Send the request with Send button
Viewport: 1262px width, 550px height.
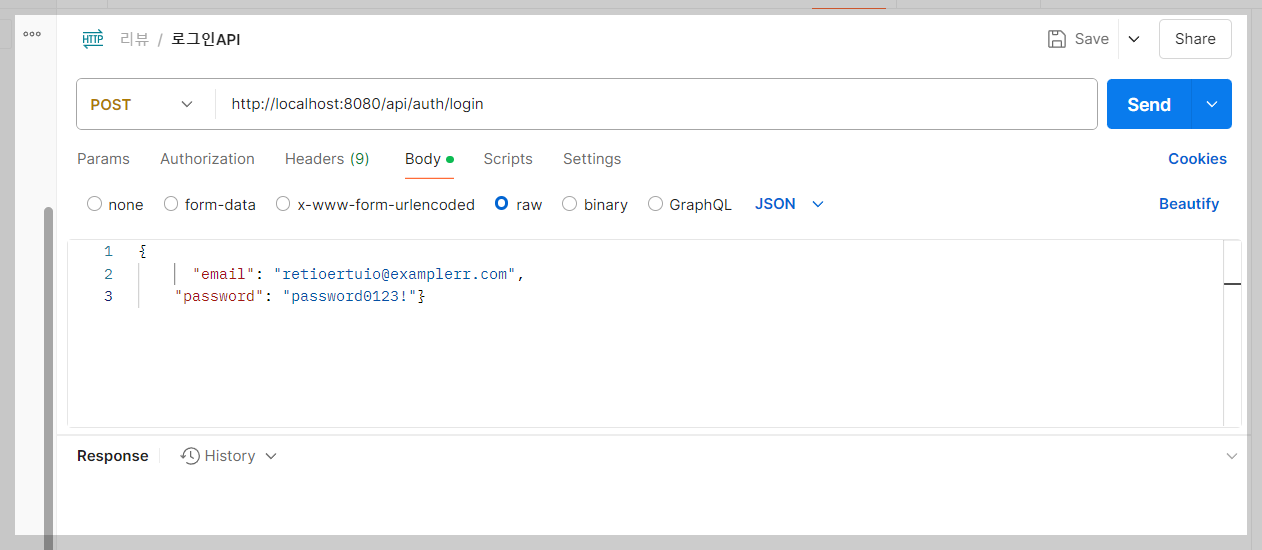tap(1149, 104)
